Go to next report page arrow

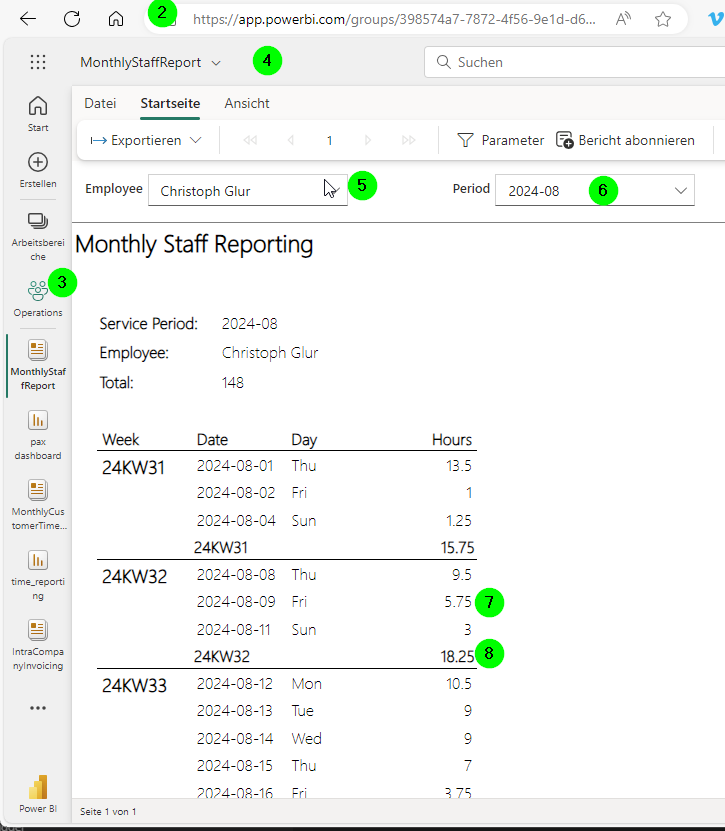[368, 140]
